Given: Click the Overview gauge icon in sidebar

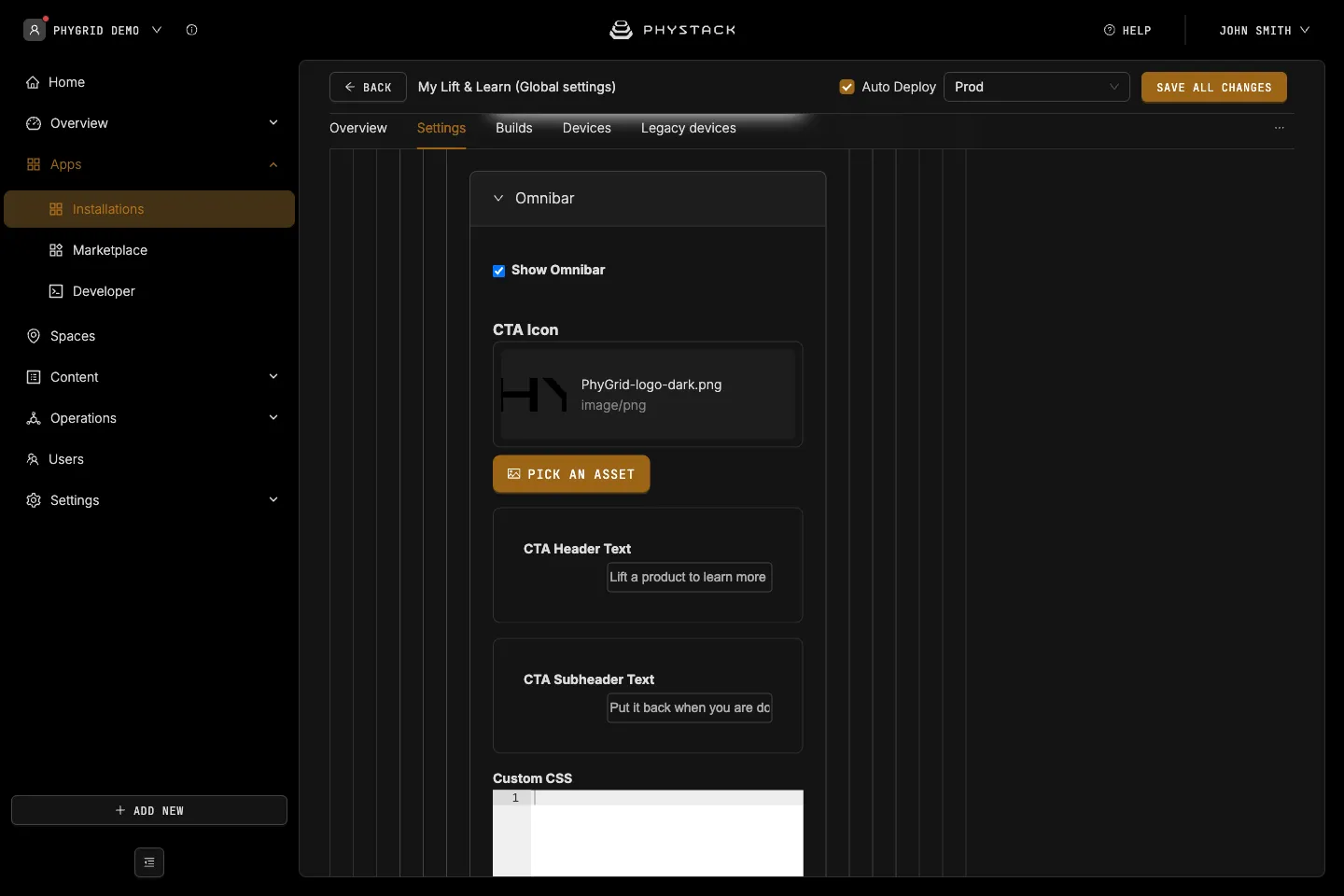Looking at the screenshot, I should click(34, 123).
